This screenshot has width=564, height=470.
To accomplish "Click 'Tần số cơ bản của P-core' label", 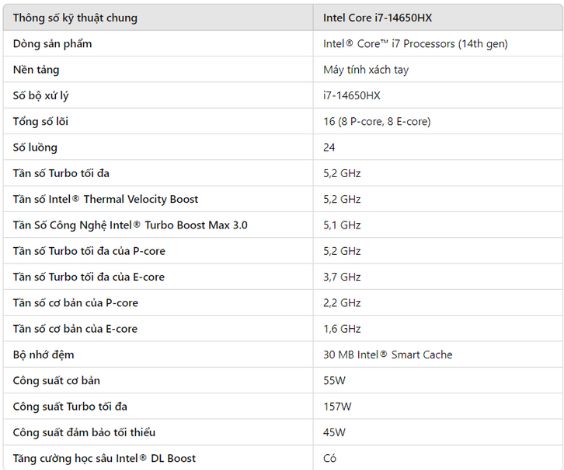I will [x=76, y=303].
